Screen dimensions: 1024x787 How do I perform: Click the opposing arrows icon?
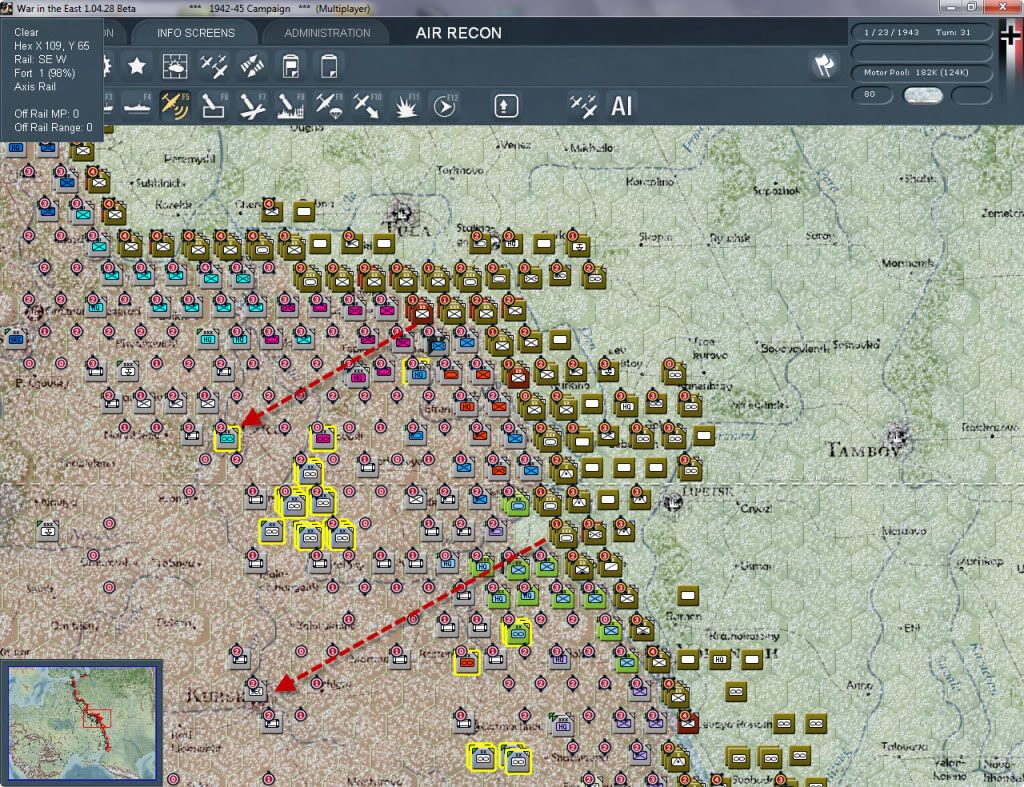(252, 66)
